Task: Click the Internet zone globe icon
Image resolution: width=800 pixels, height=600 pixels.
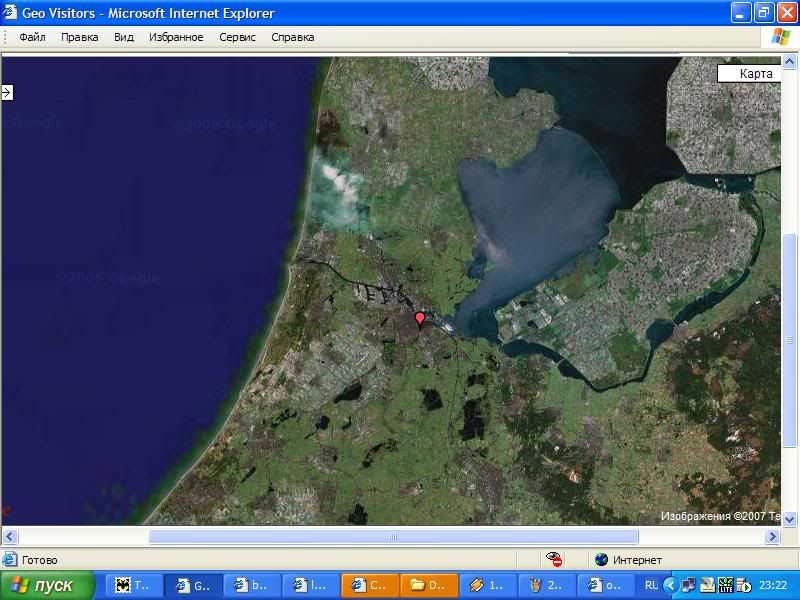Action: (602, 560)
